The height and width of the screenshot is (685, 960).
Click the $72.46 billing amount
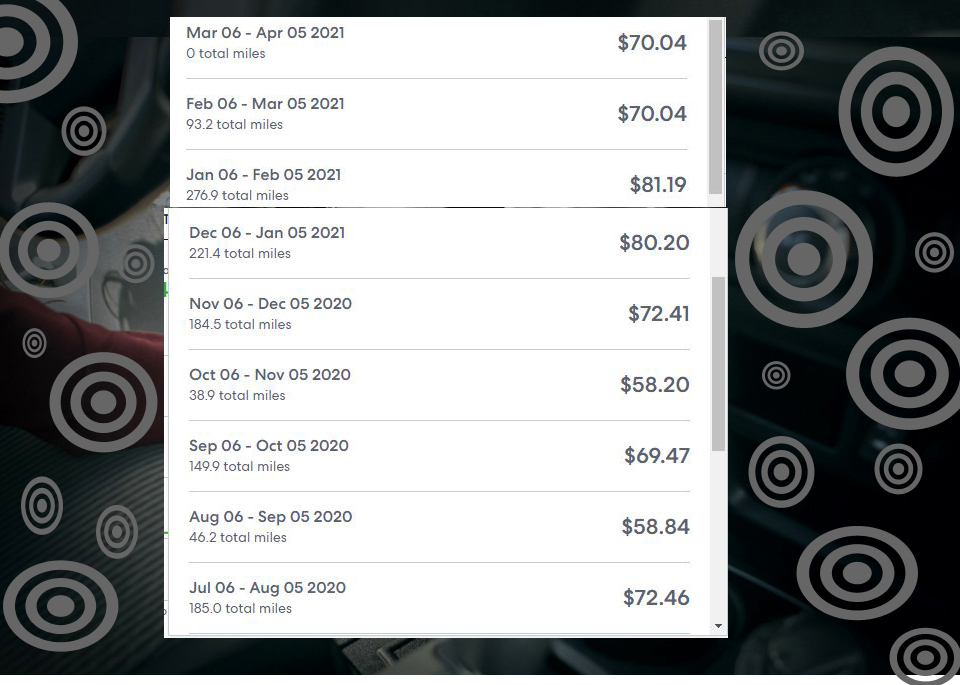coord(656,598)
